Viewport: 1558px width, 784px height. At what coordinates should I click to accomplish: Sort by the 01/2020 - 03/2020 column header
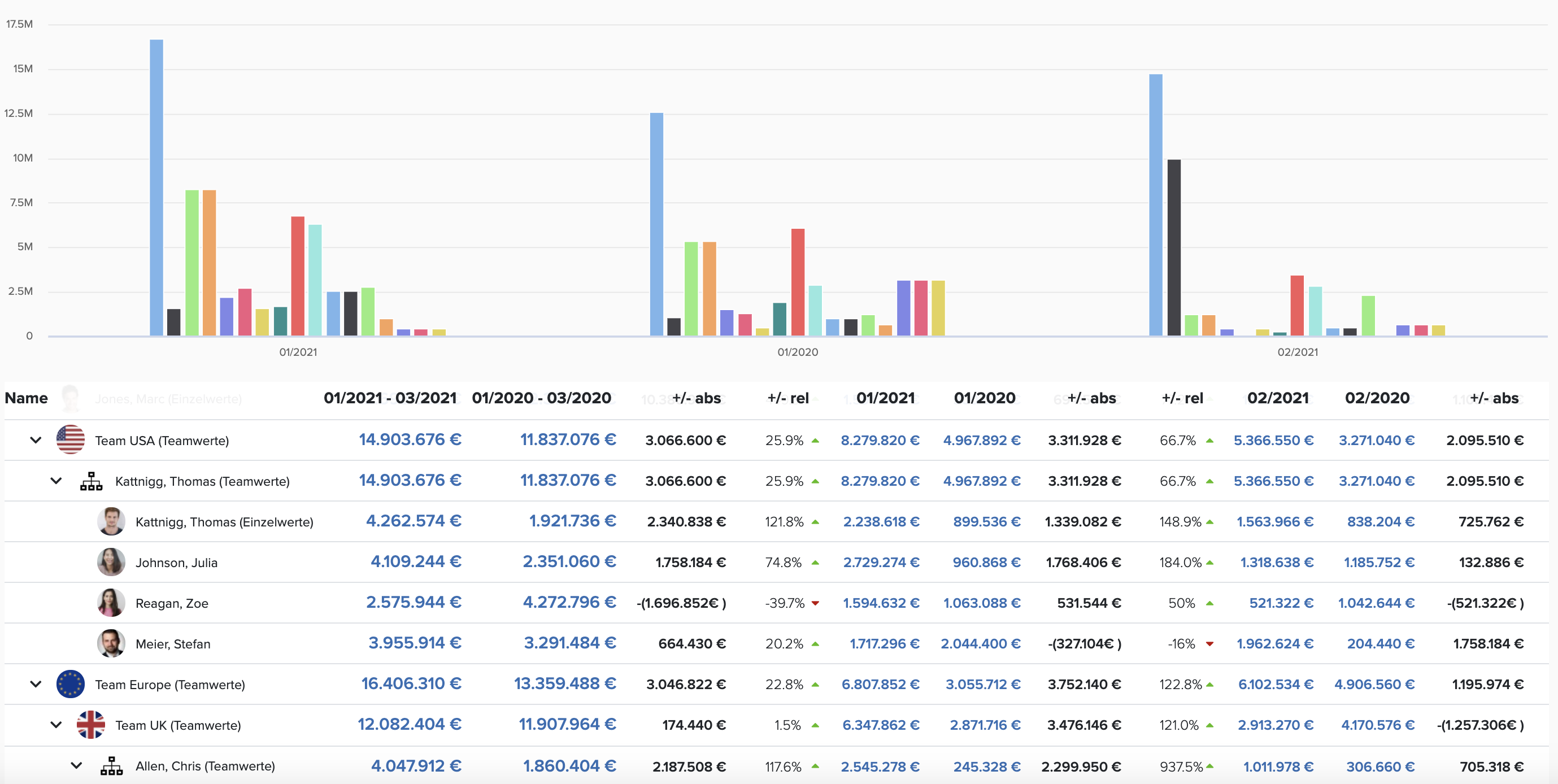pos(541,398)
